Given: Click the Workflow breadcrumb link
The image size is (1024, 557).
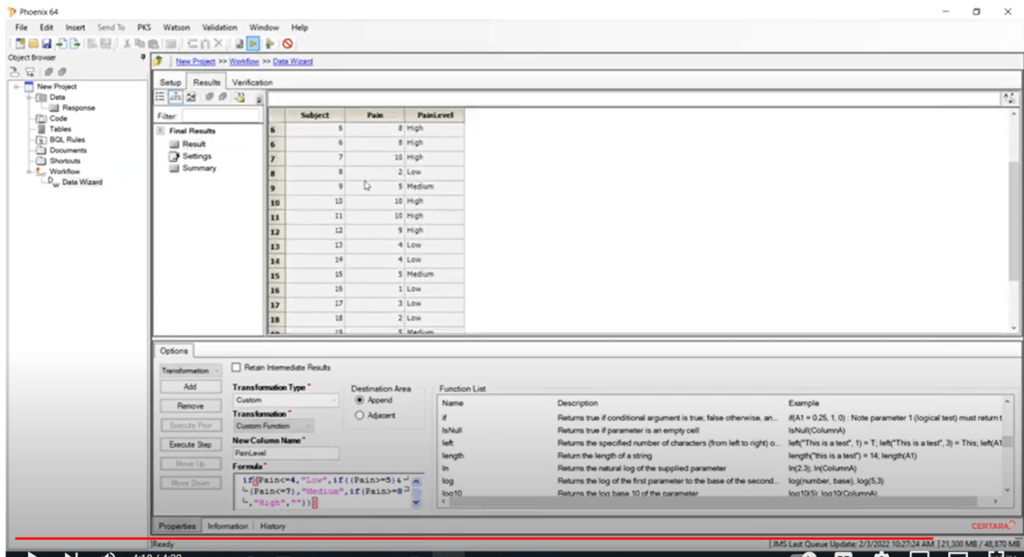Looking at the screenshot, I should coord(244,61).
